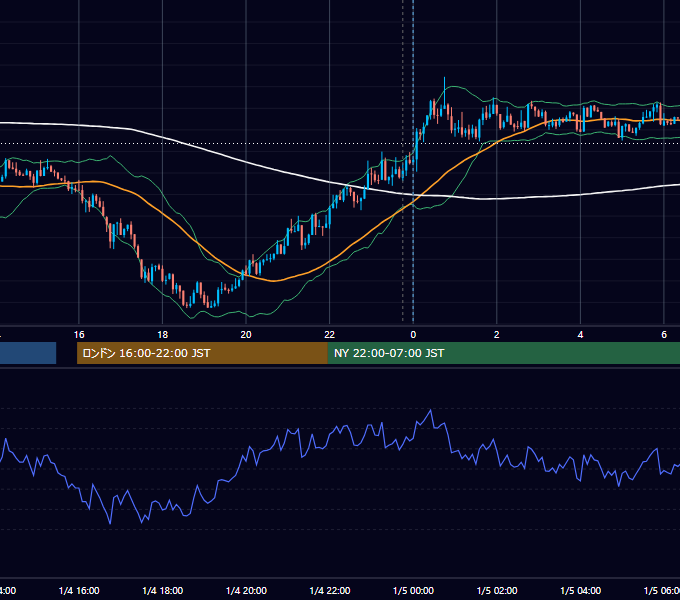This screenshot has width=680, height=600.
Task: Click the 1/5 04:00 label on the bottom axis
Action: [x=581, y=590]
